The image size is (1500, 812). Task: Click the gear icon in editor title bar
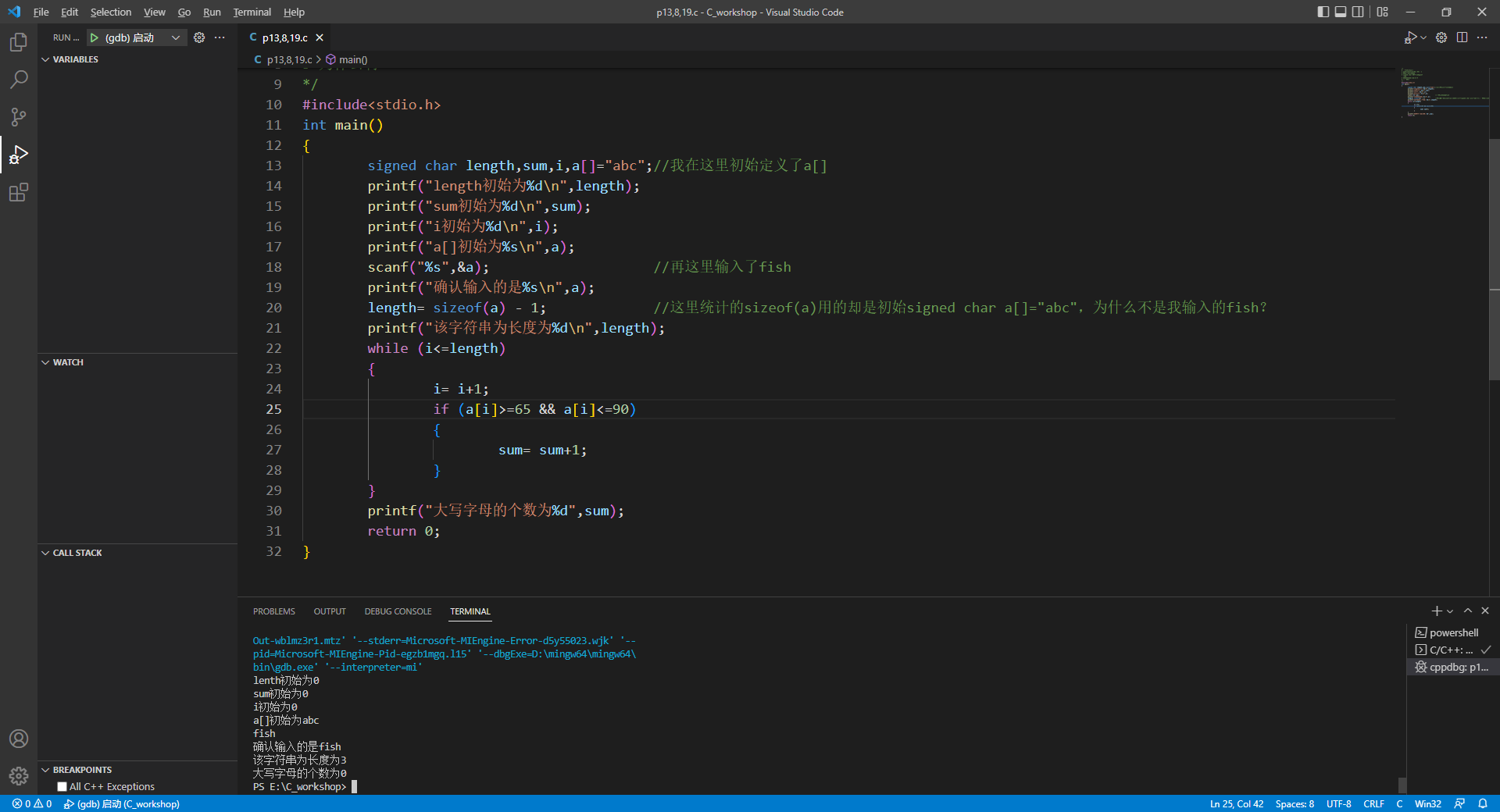click(x=1441, y=37)
